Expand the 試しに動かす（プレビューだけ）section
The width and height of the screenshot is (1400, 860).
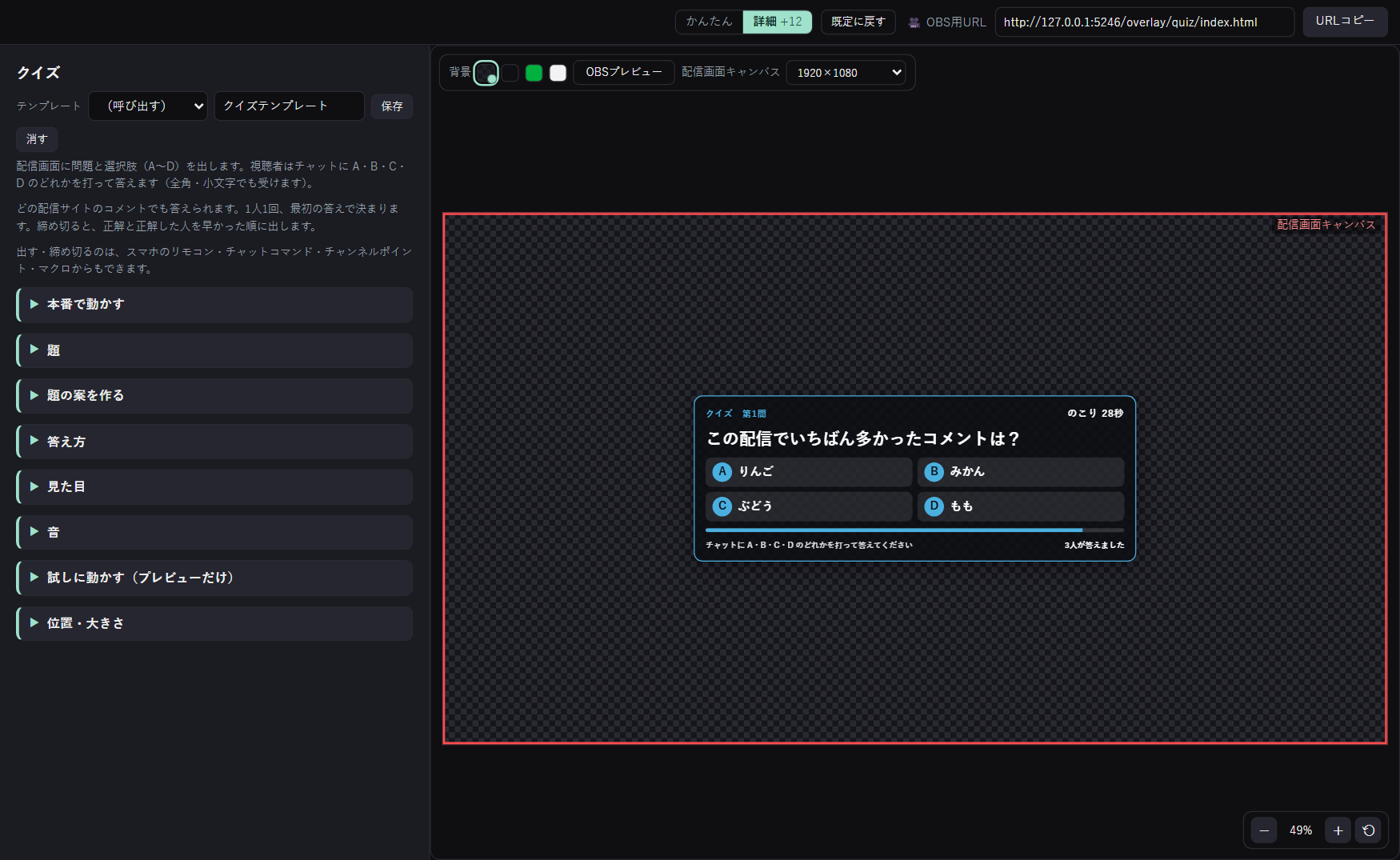[214, 578]
